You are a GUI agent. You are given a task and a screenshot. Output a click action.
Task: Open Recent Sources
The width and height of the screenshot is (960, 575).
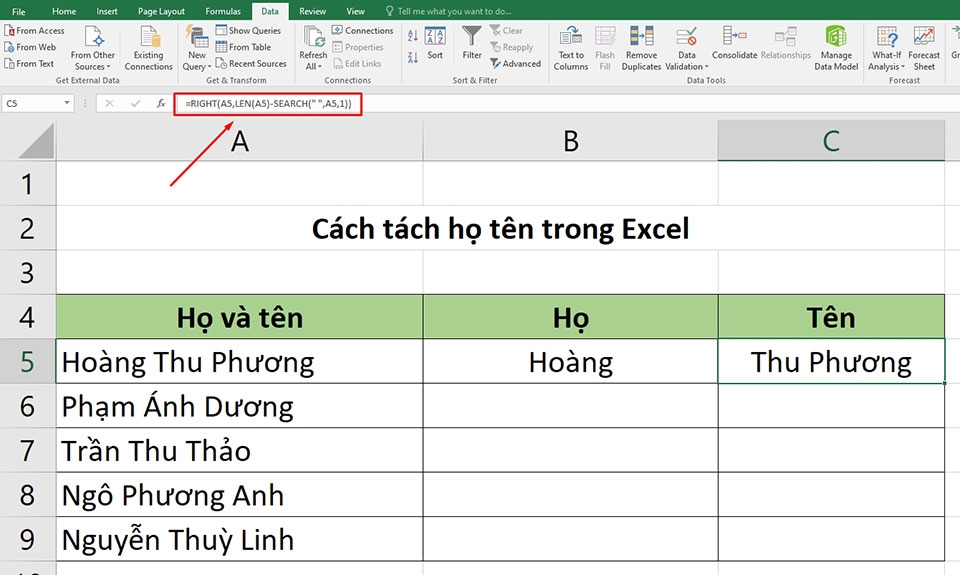pyautogui.click(x=251, y=64)
